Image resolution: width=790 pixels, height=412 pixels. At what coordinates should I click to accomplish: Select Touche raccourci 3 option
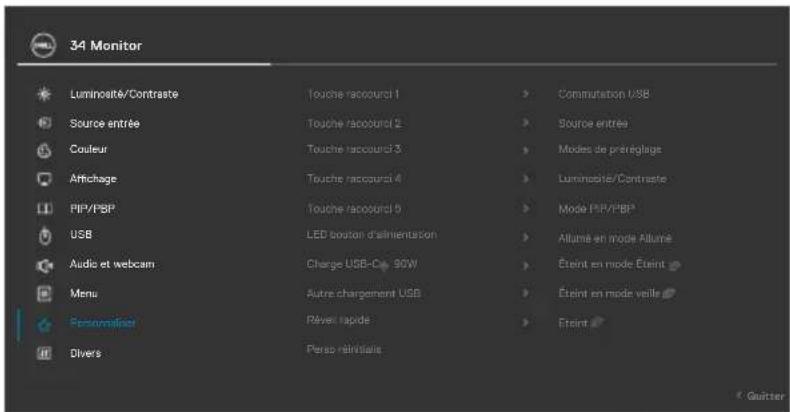click(354, 149)
